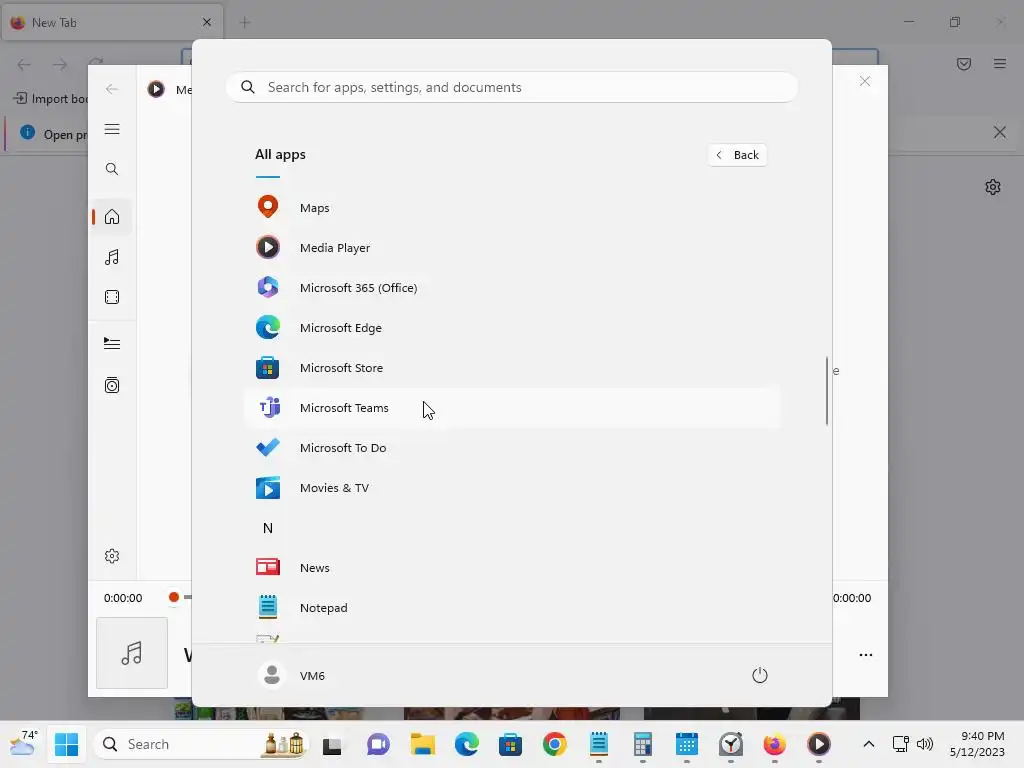Select the New Tab tab in Firefox
1024x768 pixels.
[x=112, y=22]
